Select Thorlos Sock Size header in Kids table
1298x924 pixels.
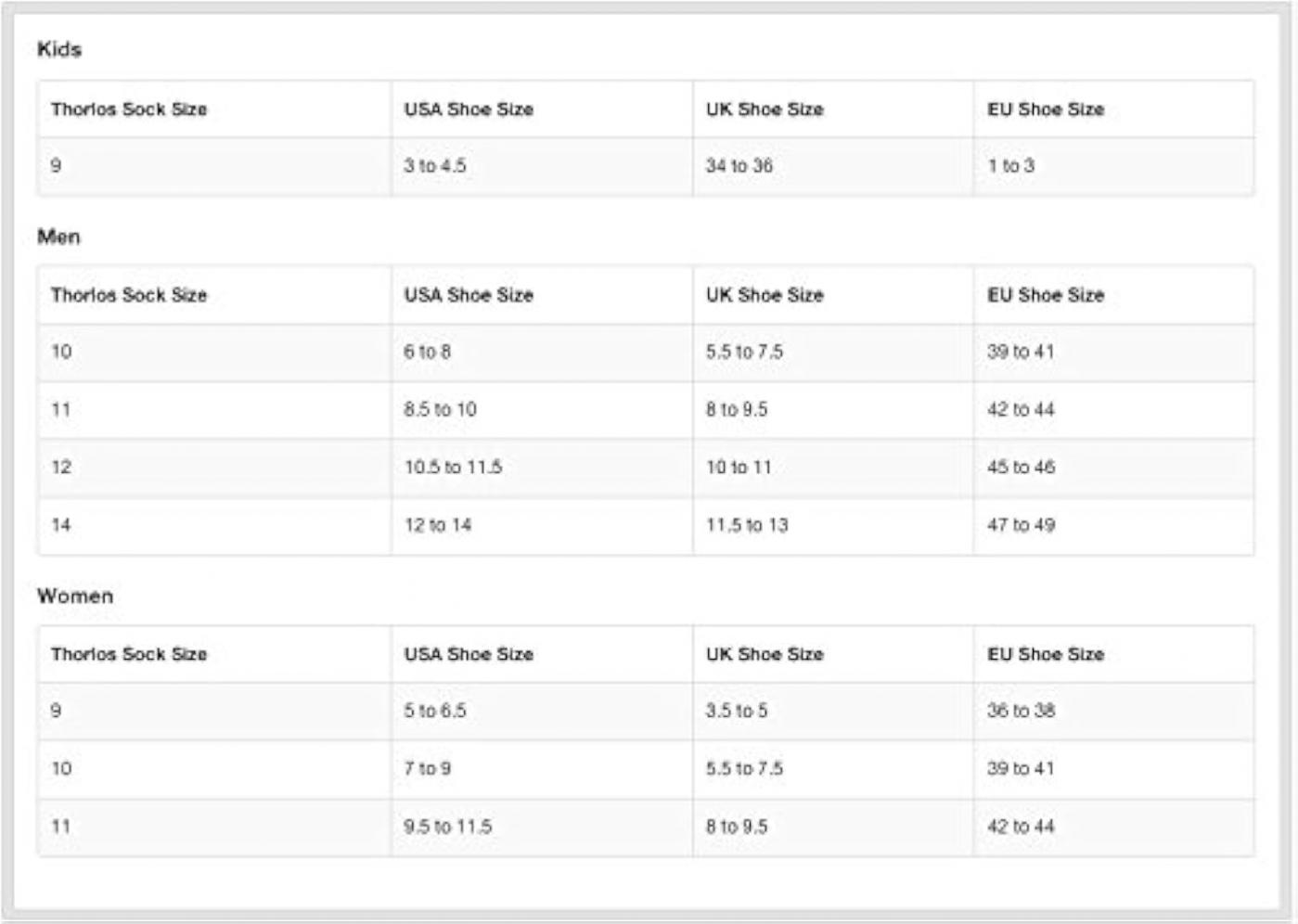[129, 109]
